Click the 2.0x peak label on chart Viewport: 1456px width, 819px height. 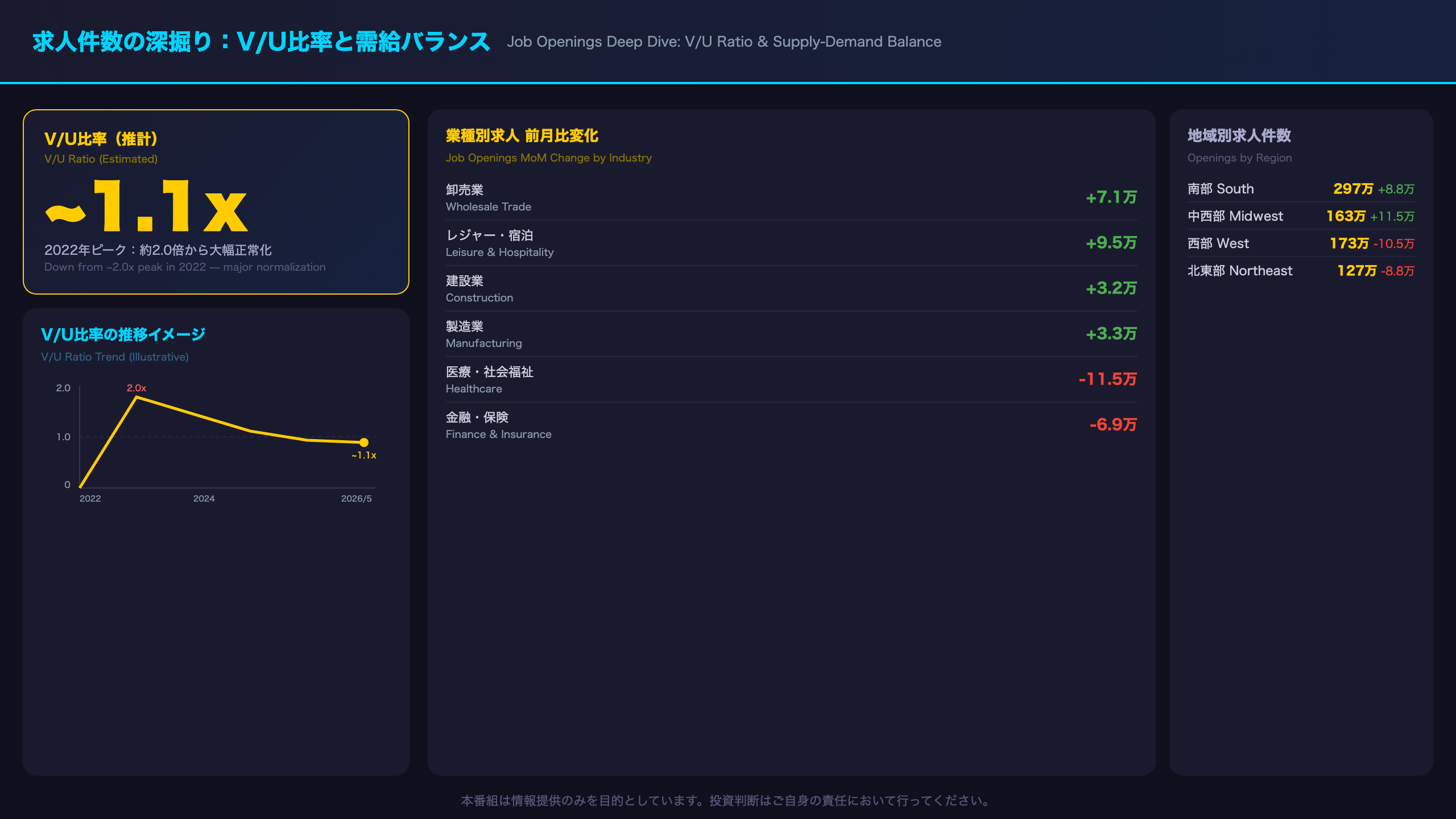[x=136, y=388]
